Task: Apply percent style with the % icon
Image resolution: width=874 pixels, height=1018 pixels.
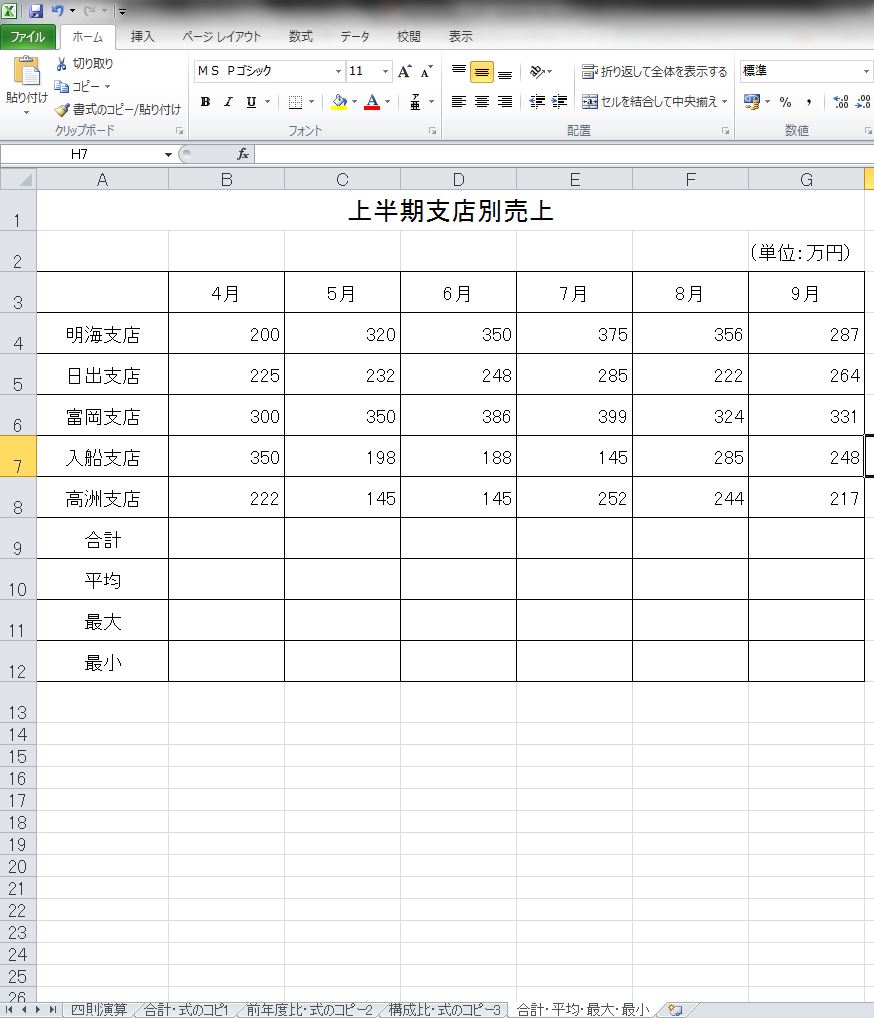Action: pos(785,102)
